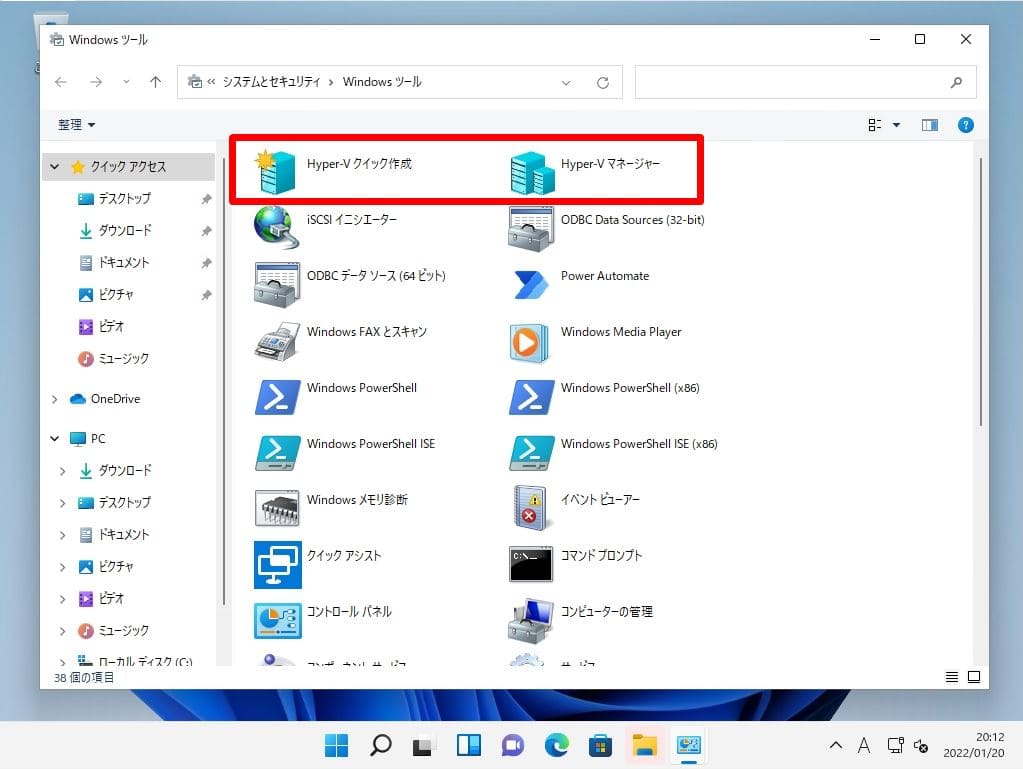This screenshot has height=769, width=1023.
Task: Open the コマンド プロンプト icon
Action: click(x=530, y=564)
